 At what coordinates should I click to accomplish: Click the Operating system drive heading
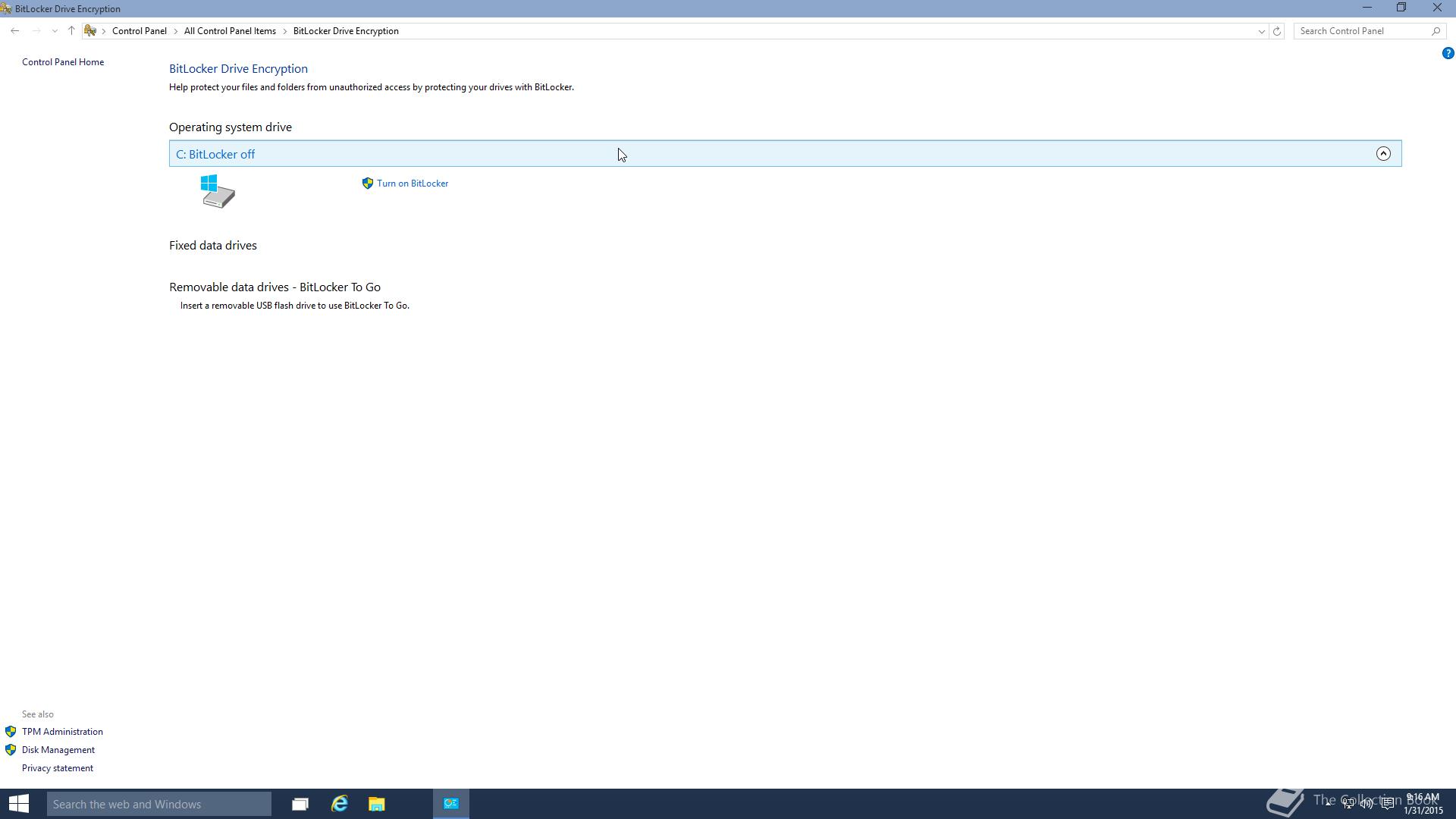tap(231, 127)
